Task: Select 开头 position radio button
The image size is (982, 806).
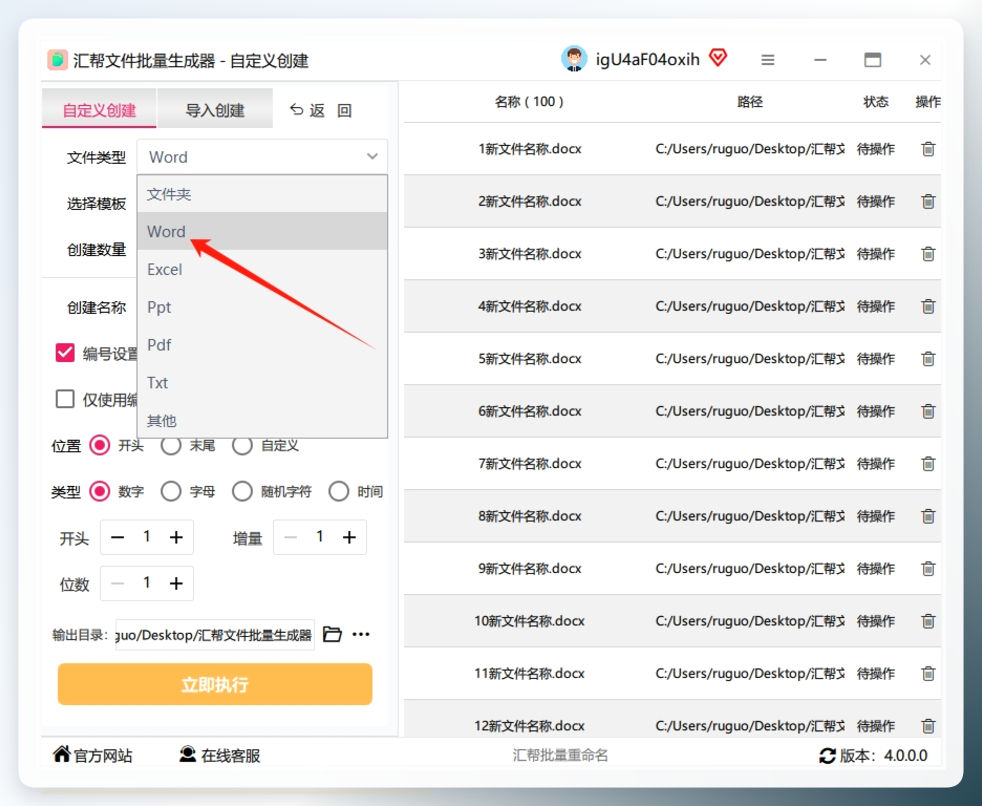Action: (x=100, y=445)
